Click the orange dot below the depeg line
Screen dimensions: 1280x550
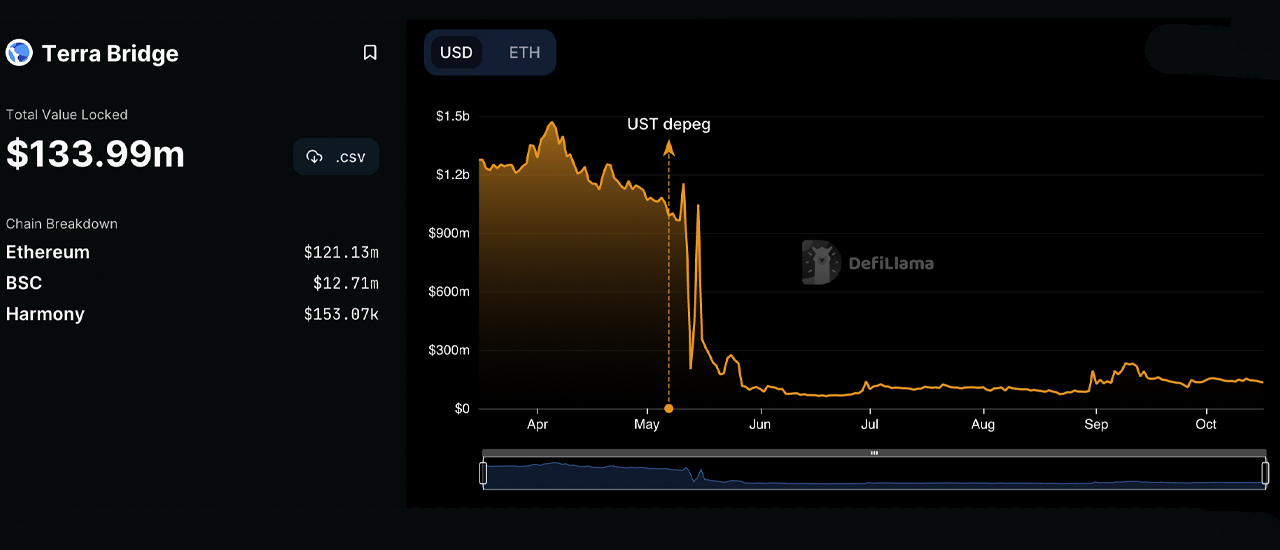[669, 408]
